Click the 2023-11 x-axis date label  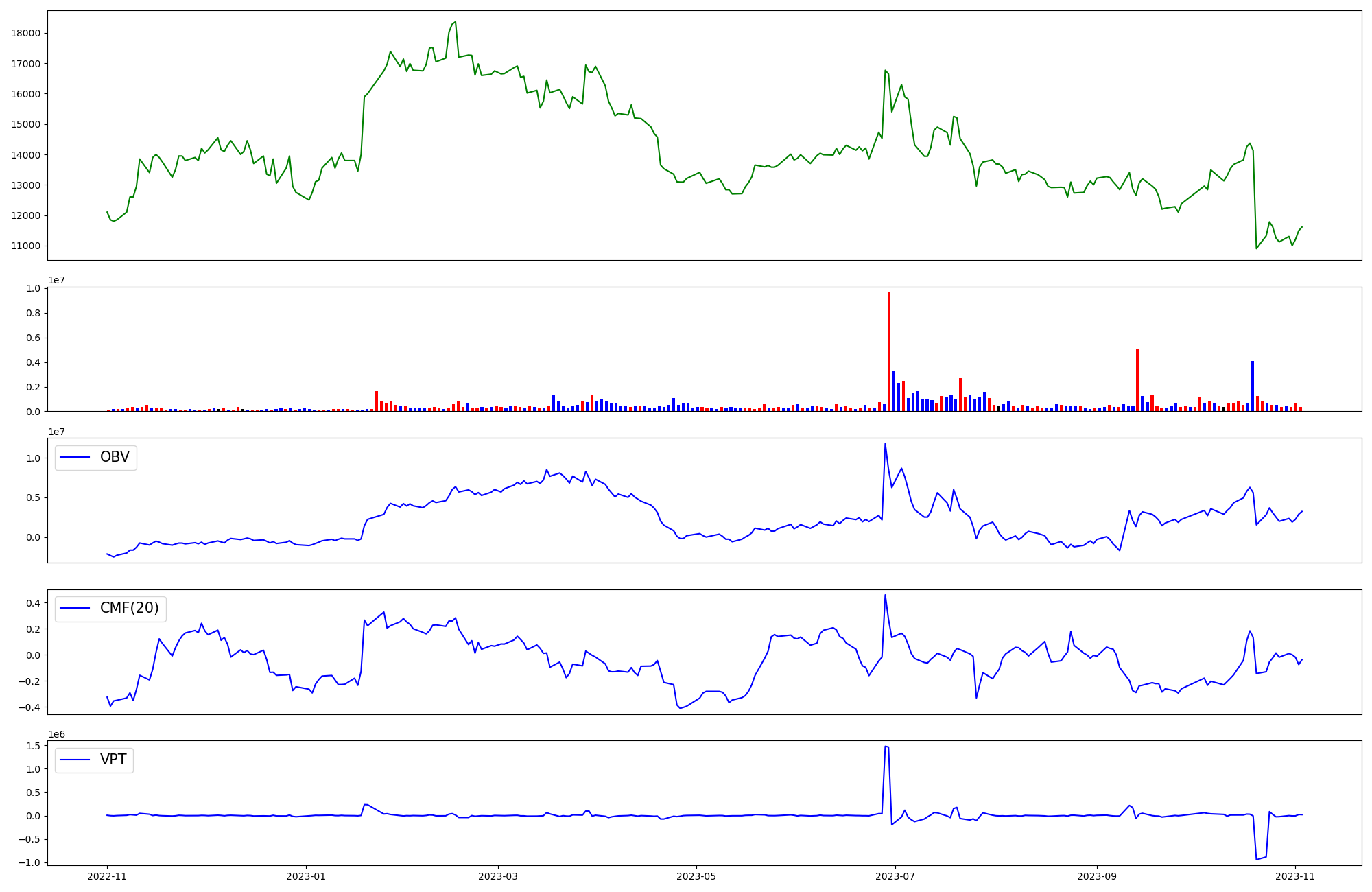(1295, 876)
